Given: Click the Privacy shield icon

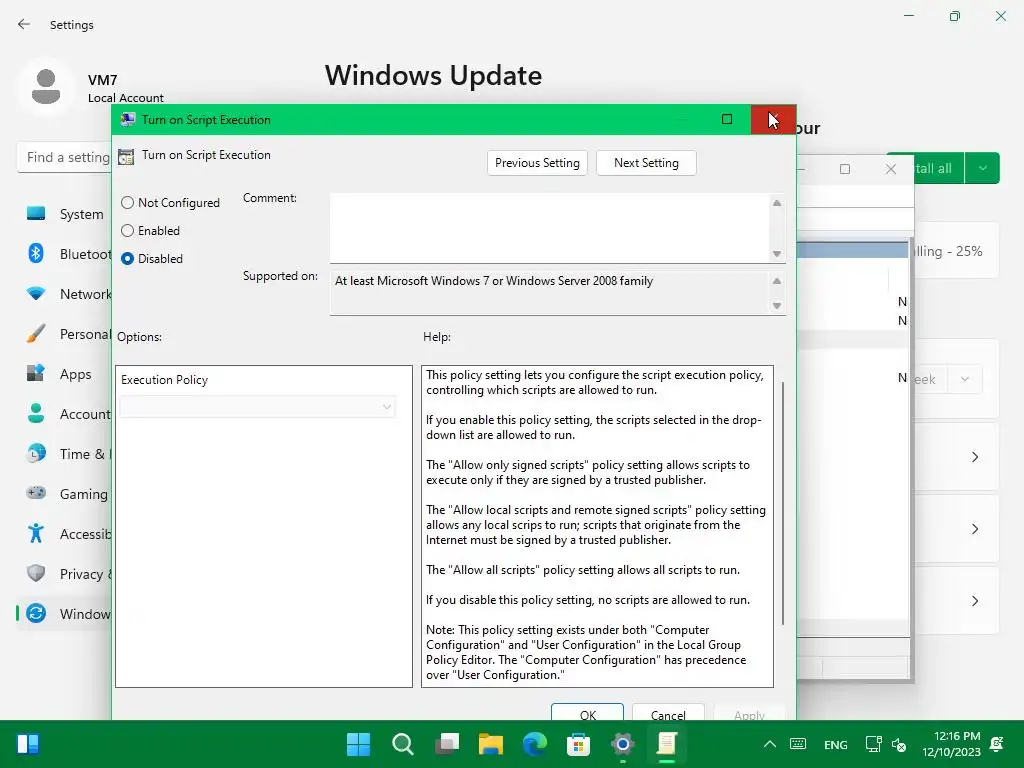Looking at the screenshot, I should pos(36,573).
